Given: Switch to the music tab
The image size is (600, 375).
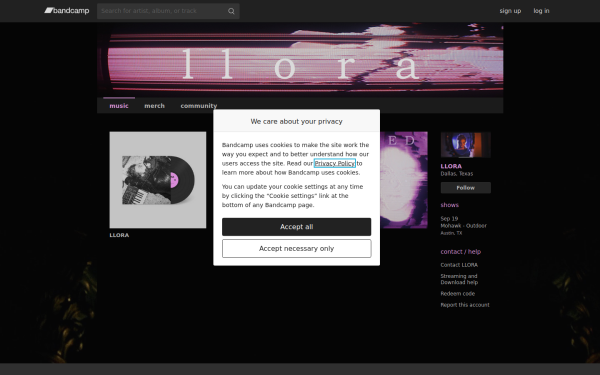Looking at the screenshot, I should point(119,106).
